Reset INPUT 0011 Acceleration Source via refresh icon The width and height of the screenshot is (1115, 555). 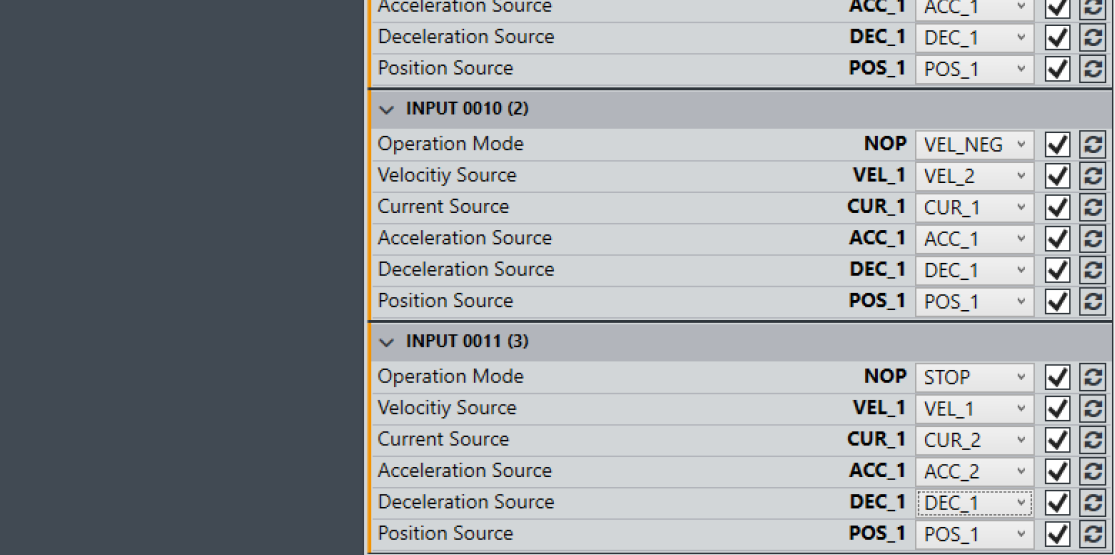point(1092,472)
